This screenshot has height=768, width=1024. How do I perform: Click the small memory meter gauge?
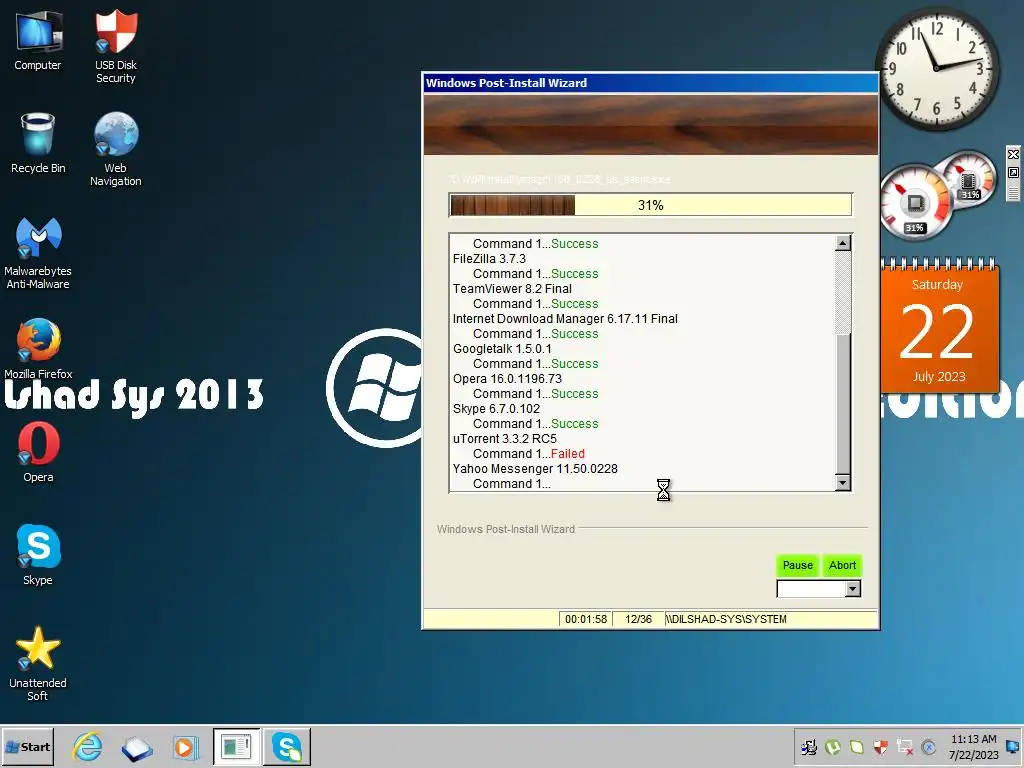(x=969, y=178)
